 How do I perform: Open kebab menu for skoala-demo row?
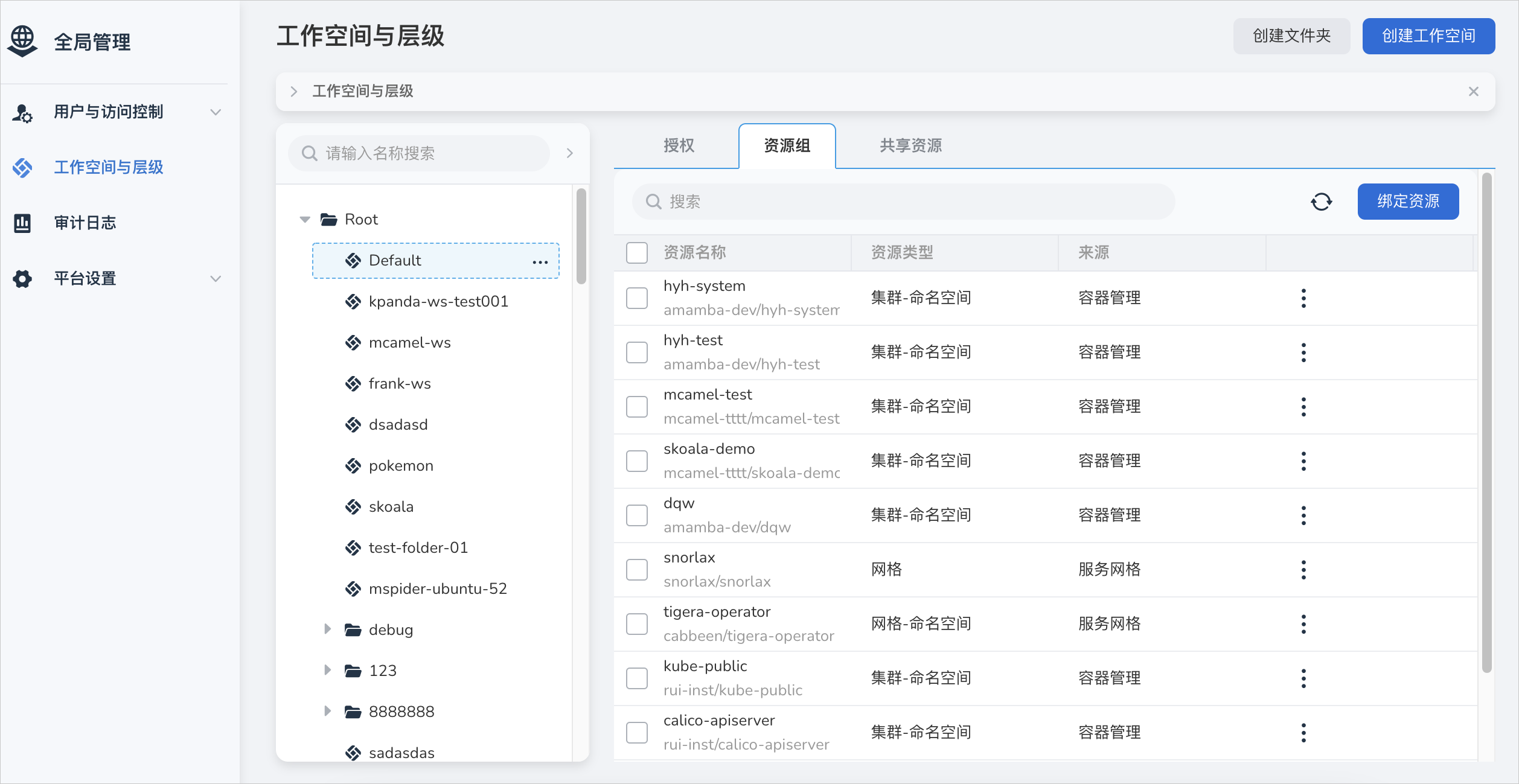(x=1303, y=461)
